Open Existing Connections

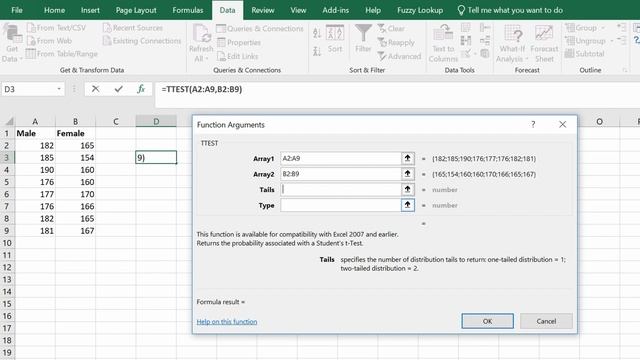142,41
